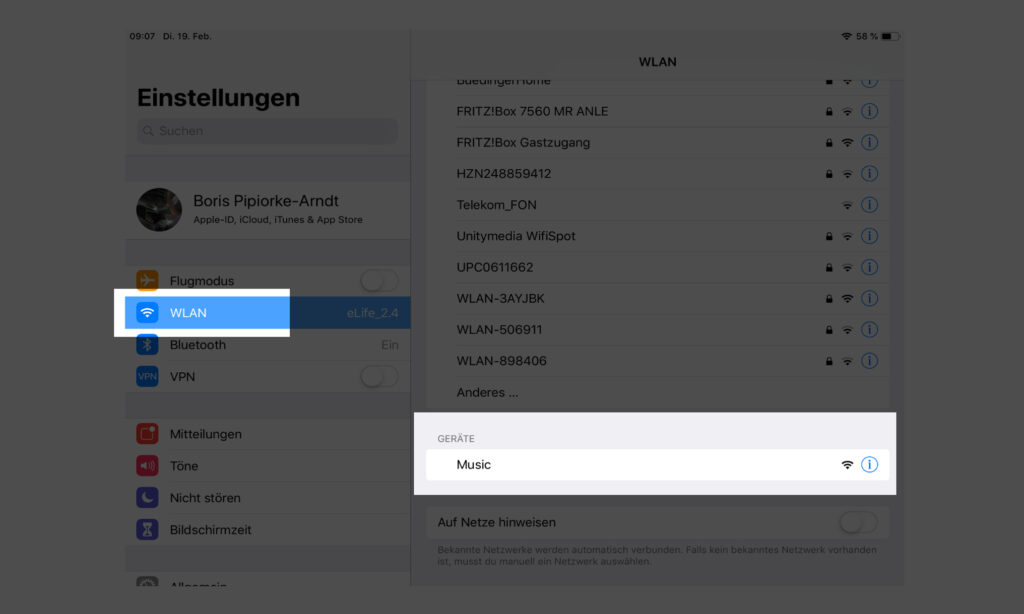Click the Bluetooth icon in sidebar
This screenshot has height=614, width=1024.
(x=147, y=344)
